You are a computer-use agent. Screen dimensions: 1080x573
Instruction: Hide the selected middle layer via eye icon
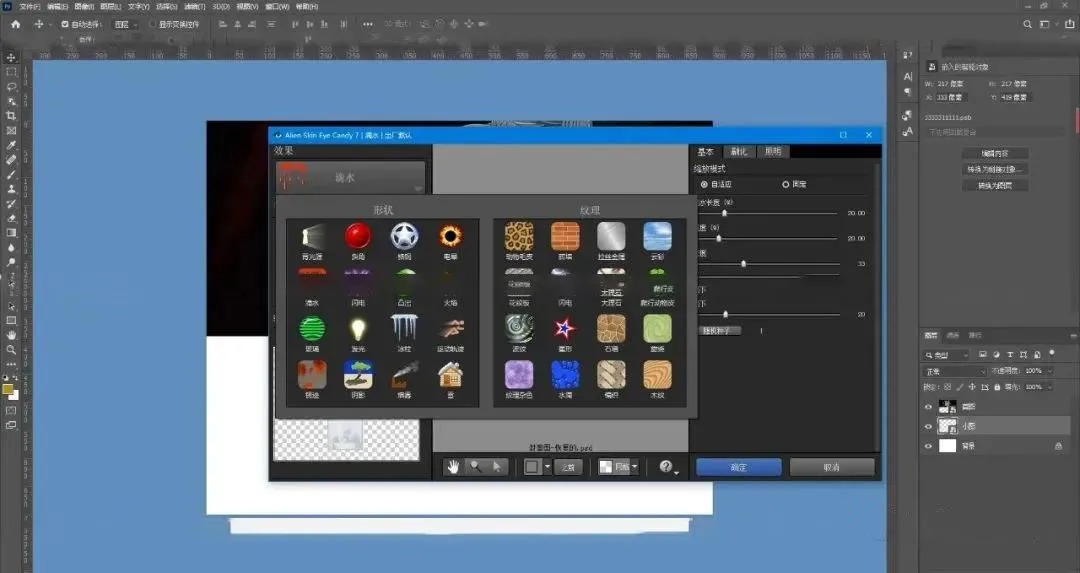928,426
